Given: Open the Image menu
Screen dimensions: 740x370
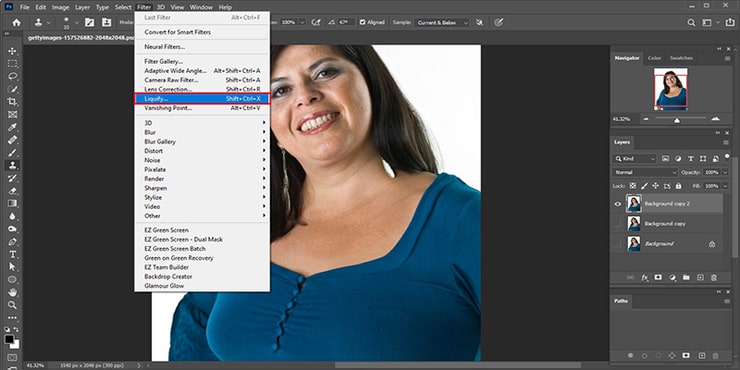Looking at the screenshot, I should (x=60, y=7).
